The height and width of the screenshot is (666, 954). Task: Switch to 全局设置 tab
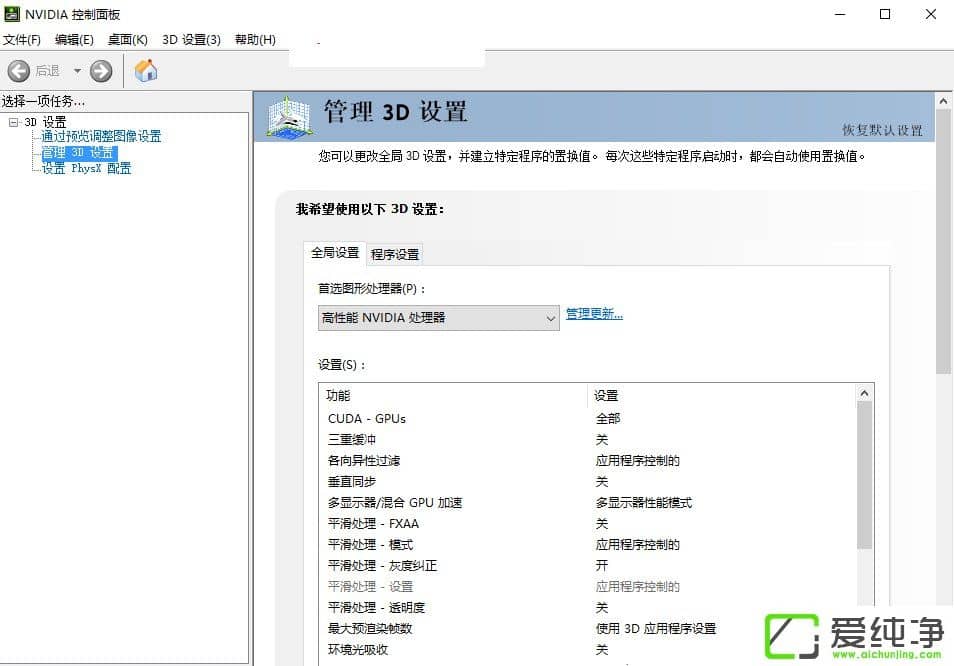(335, 253)
